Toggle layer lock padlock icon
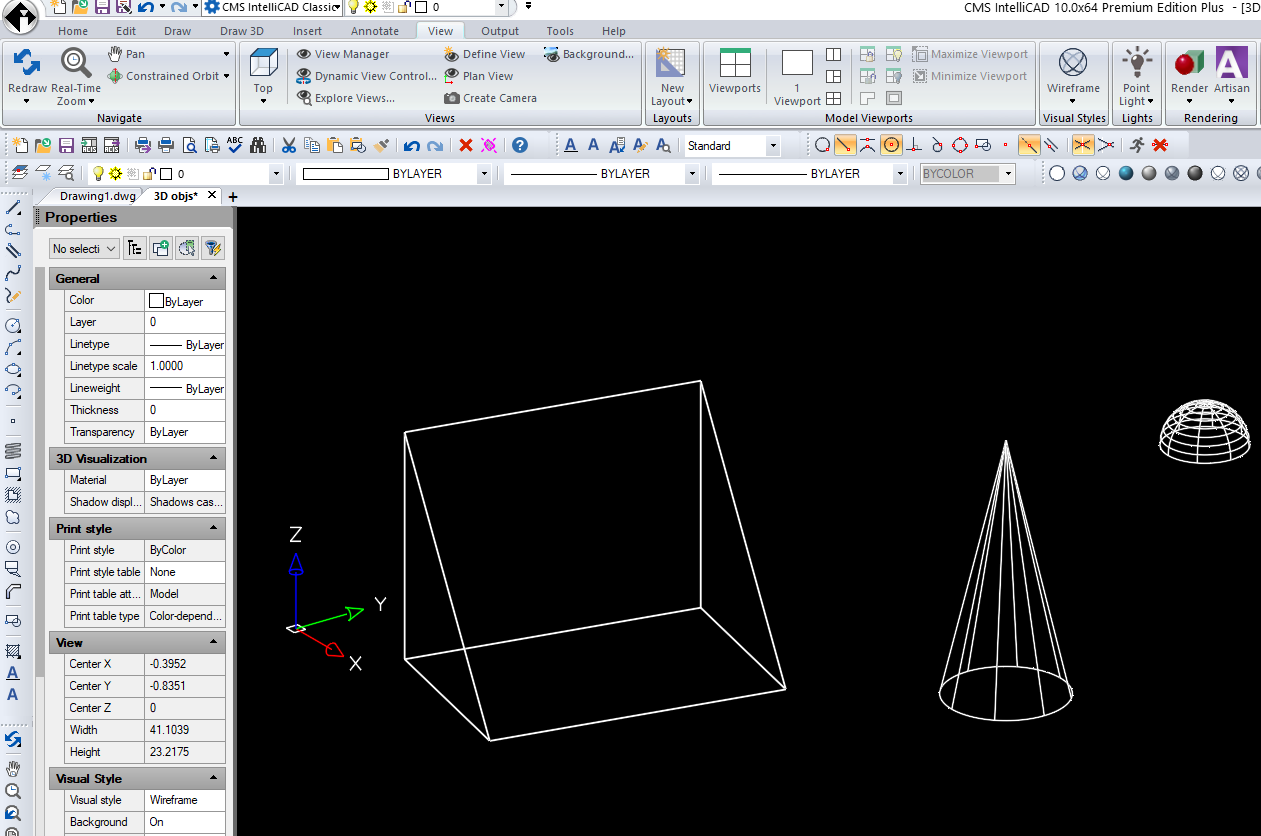This screenshot has width=1261, height=836. pyautogui.click(x=149, y=174)
